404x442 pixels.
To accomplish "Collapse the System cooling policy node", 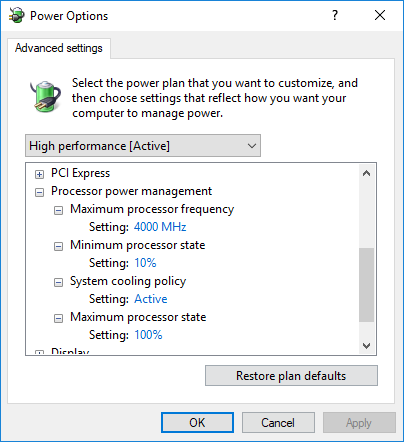I will [x=58, y=282].
